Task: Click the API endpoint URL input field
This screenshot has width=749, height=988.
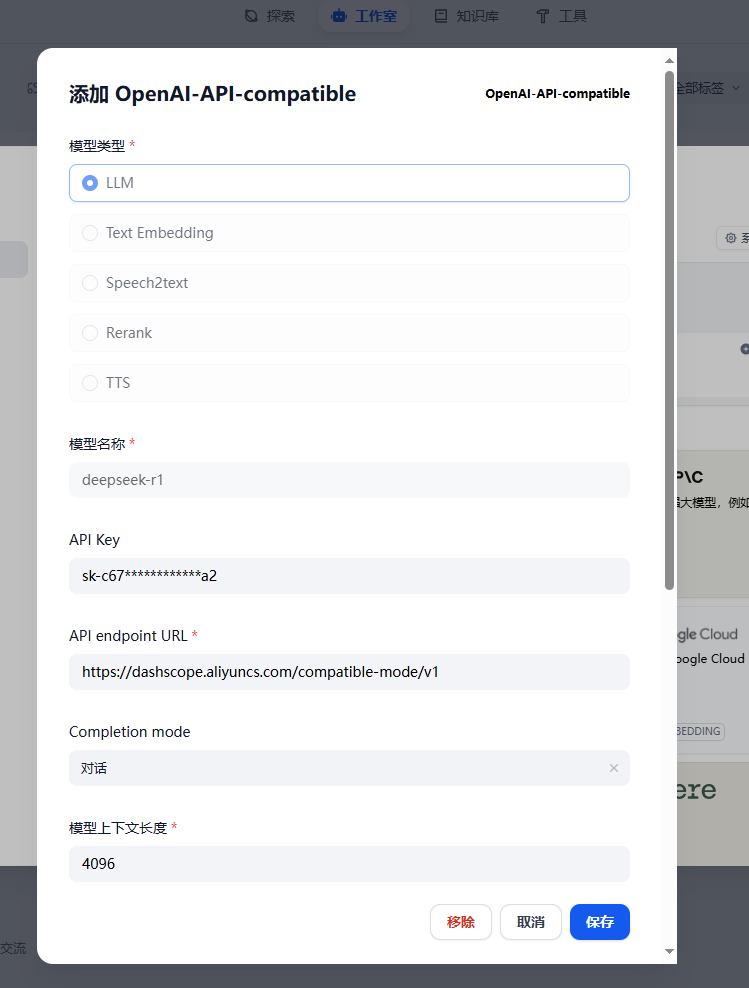Action: [349, 672]
